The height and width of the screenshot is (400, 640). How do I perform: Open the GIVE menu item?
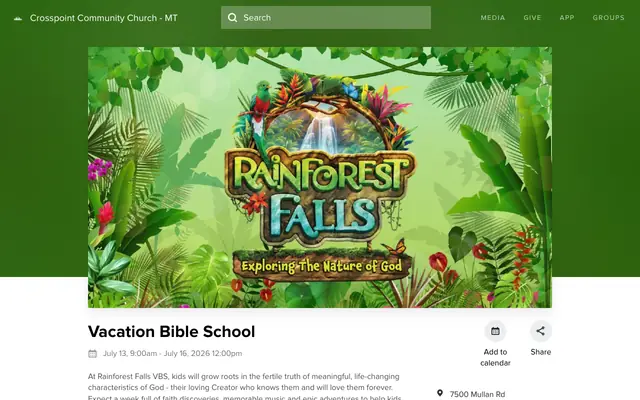(x=532, y=18)
